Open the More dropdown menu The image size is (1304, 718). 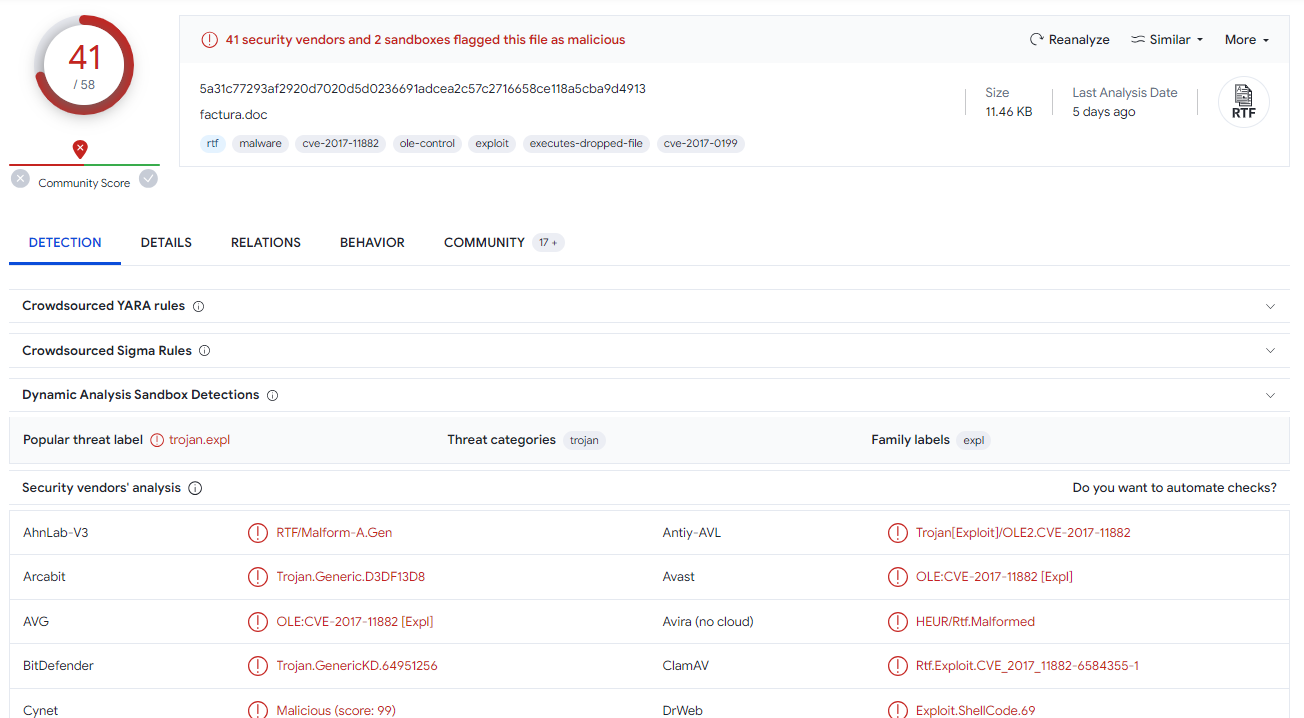click(x=1247, y=40)
